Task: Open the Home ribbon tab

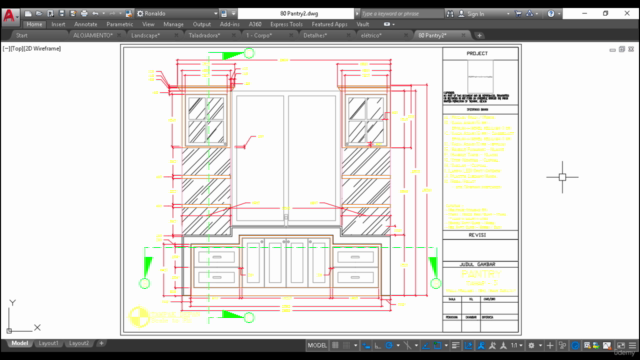Action: click(34, 24)
